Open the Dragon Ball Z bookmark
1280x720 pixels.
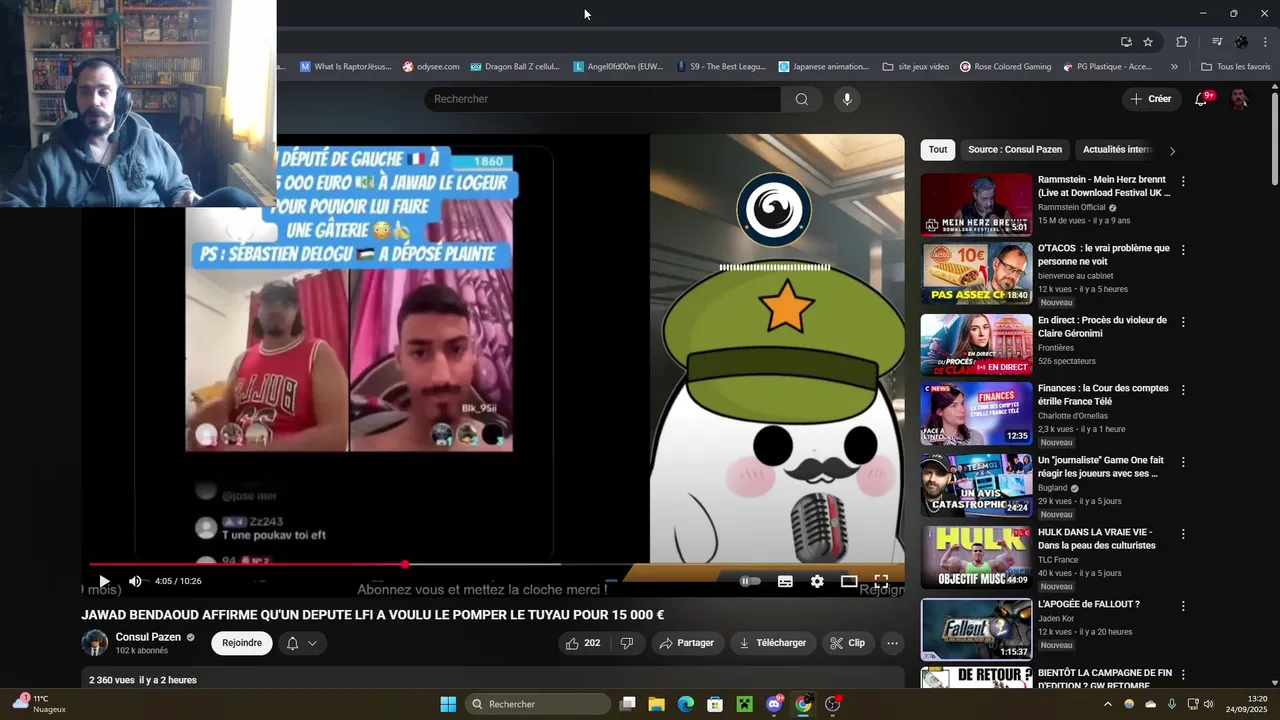coord(514,67)
